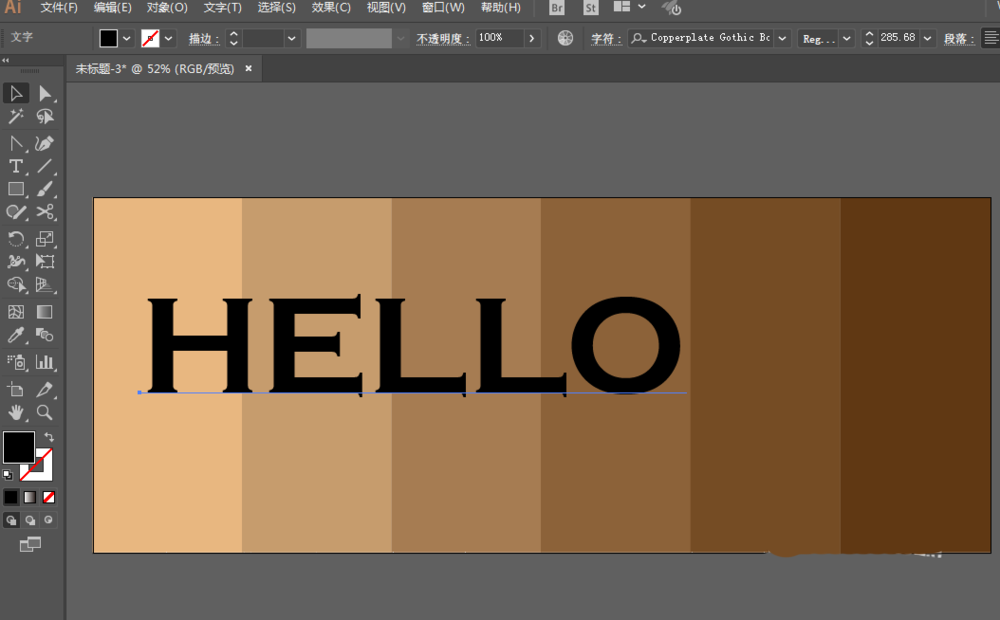This screenshot has height=620, width=1000.
Task: Select the Zoom magnifier tool
Action: (45, 412)
